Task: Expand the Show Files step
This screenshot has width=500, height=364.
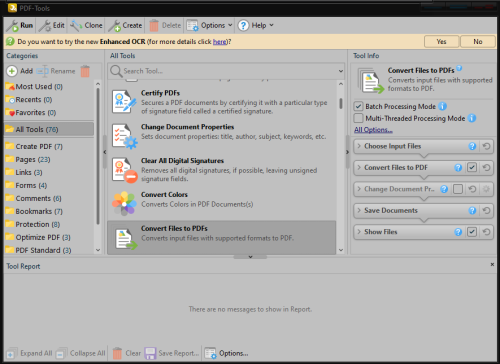Action: pyautogui.click(x=359, y=232)
